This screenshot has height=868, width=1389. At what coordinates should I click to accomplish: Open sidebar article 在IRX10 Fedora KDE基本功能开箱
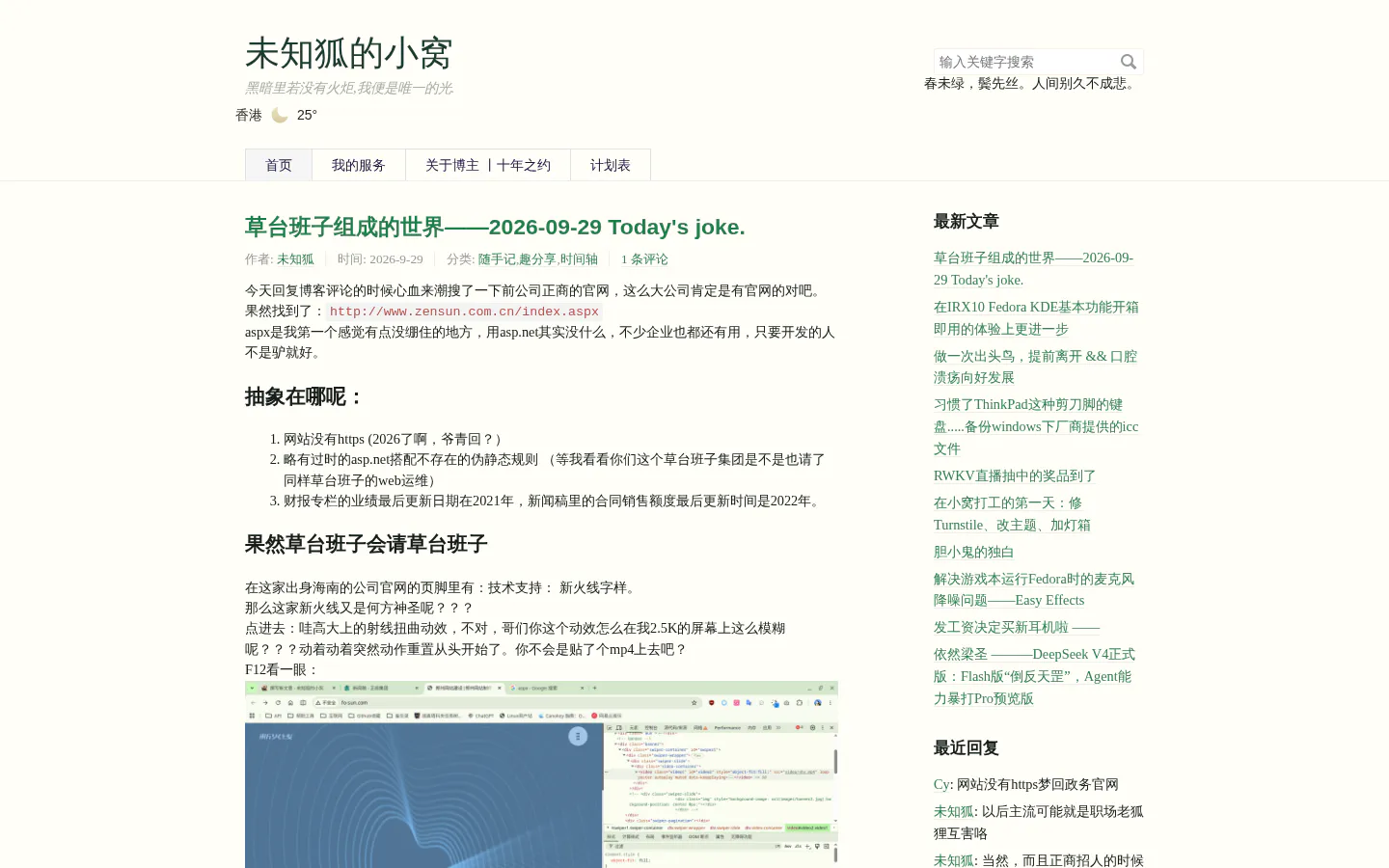[1036, 318]
